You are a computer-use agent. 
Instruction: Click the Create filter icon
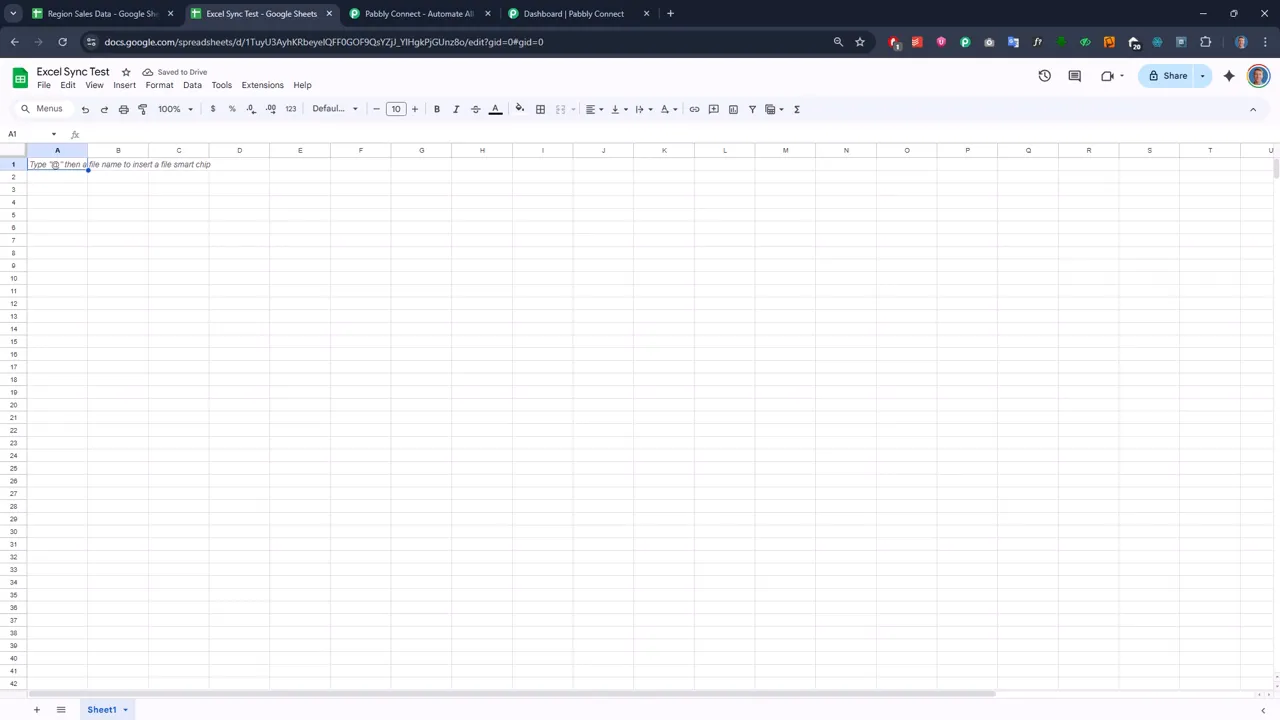(752, 109)
